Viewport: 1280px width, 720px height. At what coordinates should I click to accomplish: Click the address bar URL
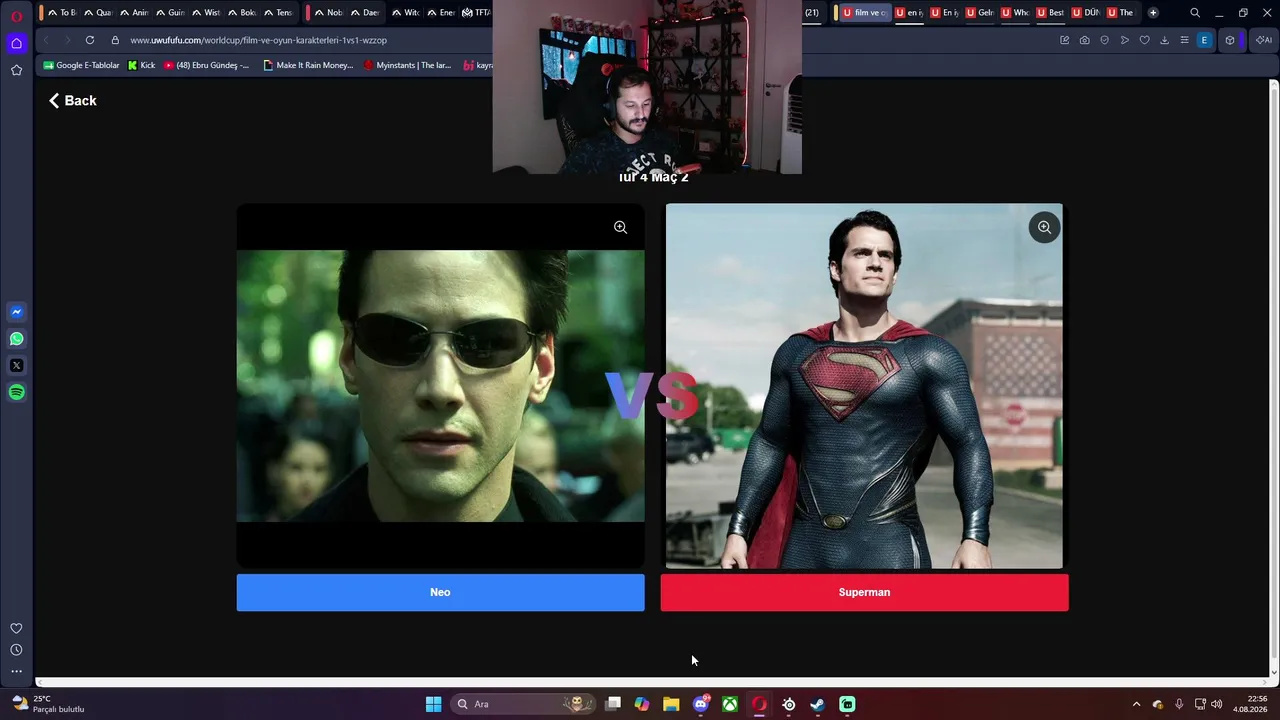258,40
